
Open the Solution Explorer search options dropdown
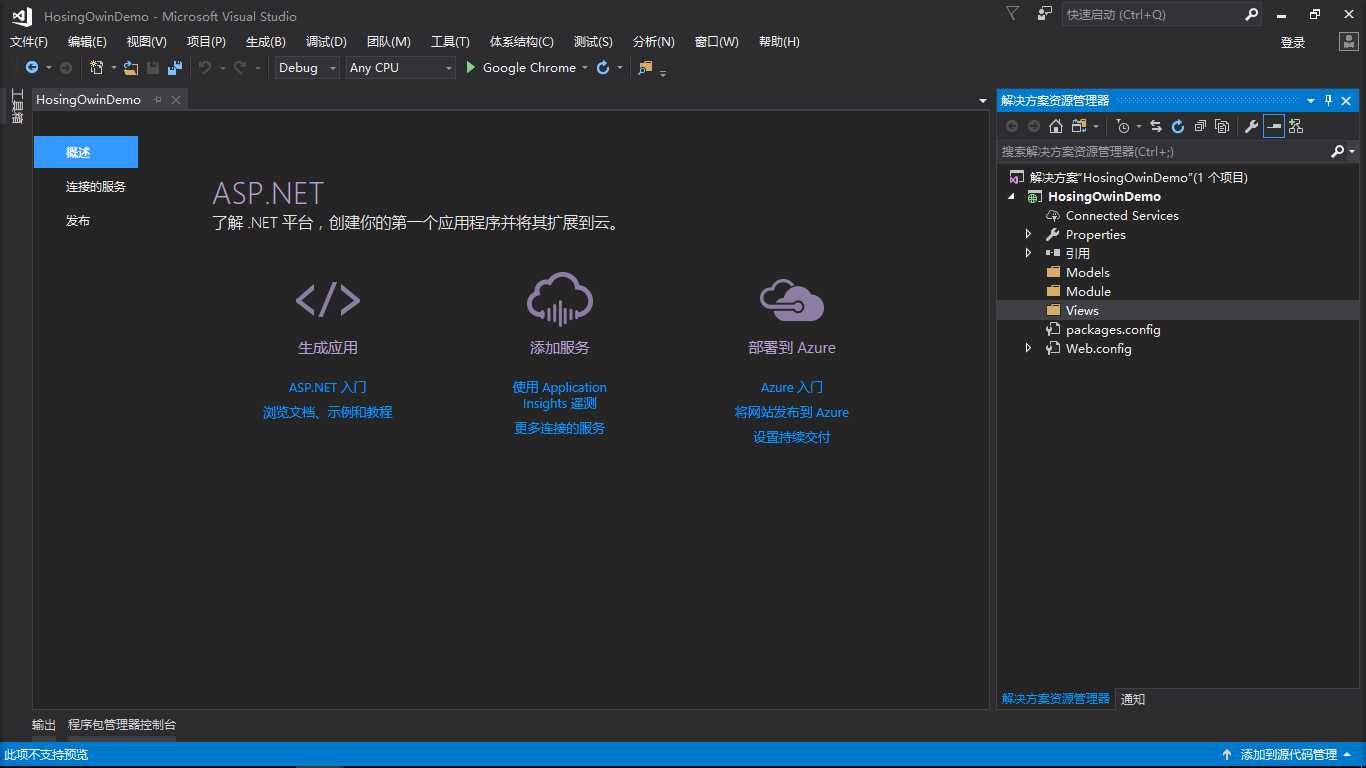(1353, 151)
